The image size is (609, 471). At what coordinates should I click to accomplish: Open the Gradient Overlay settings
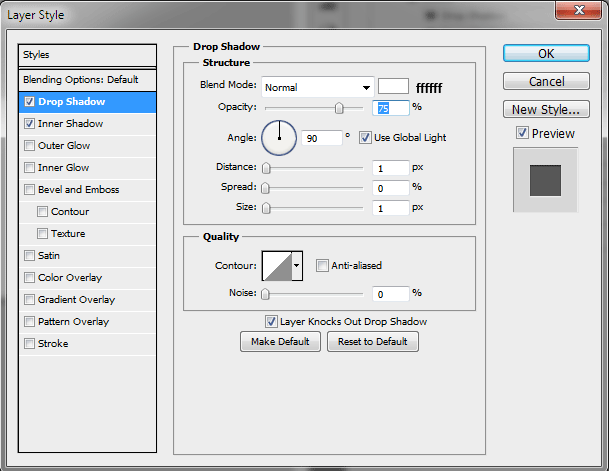click(76, 300)
